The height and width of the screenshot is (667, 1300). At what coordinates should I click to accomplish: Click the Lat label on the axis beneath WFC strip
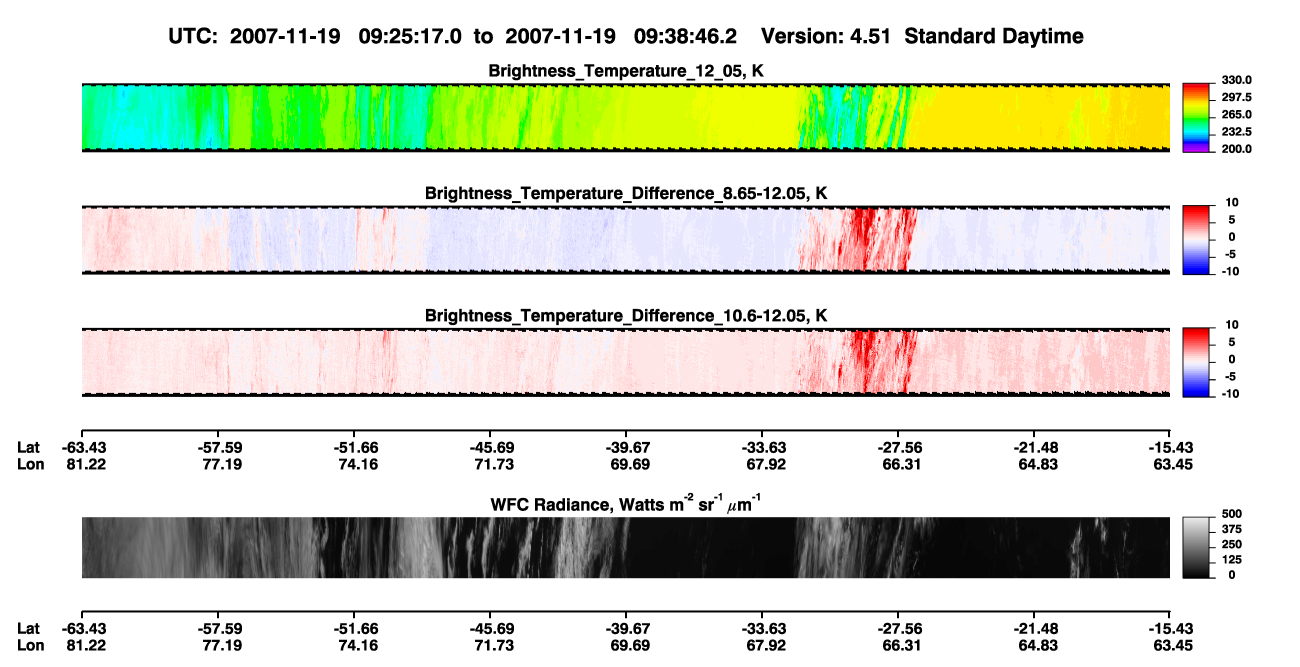pyautogui.click(x=28, y=629)
